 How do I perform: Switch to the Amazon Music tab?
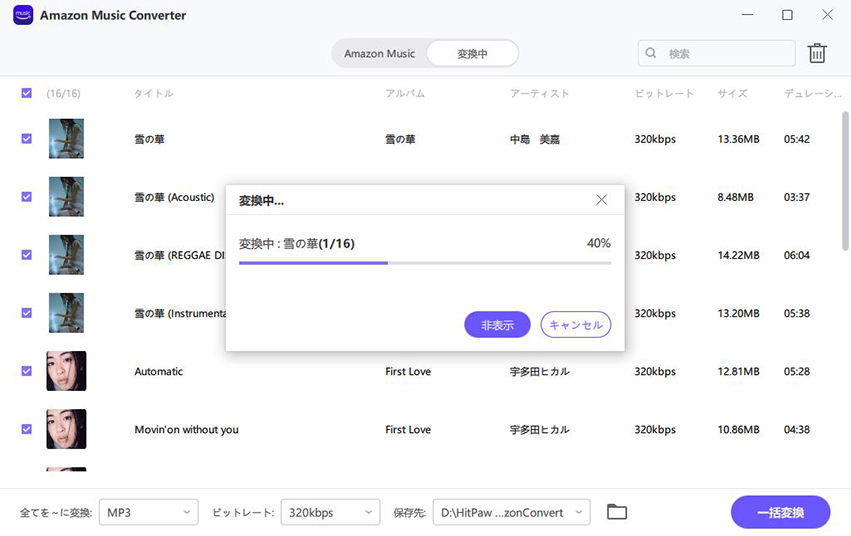(379, 54)
